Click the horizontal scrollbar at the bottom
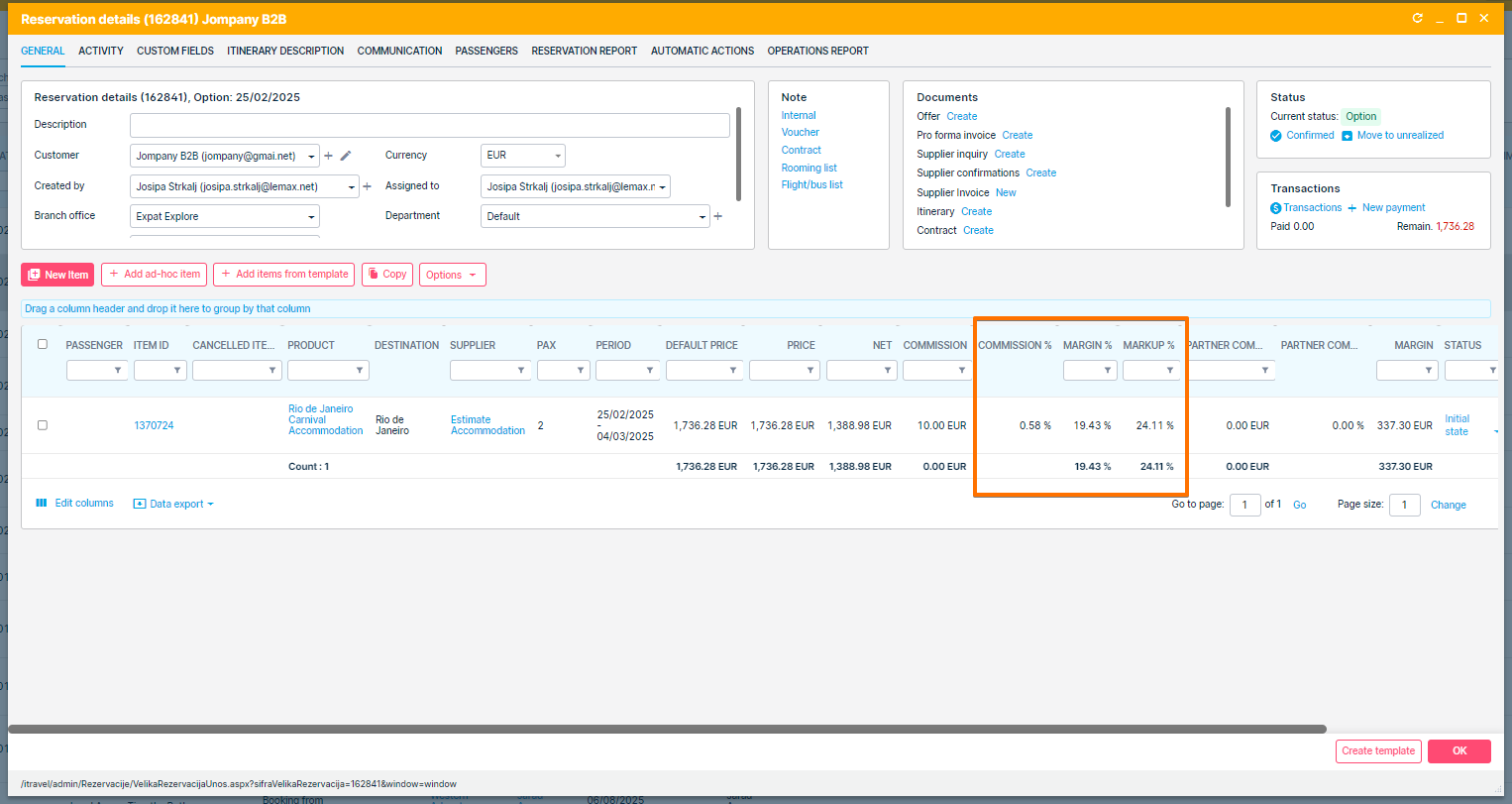 click(666, 729)
